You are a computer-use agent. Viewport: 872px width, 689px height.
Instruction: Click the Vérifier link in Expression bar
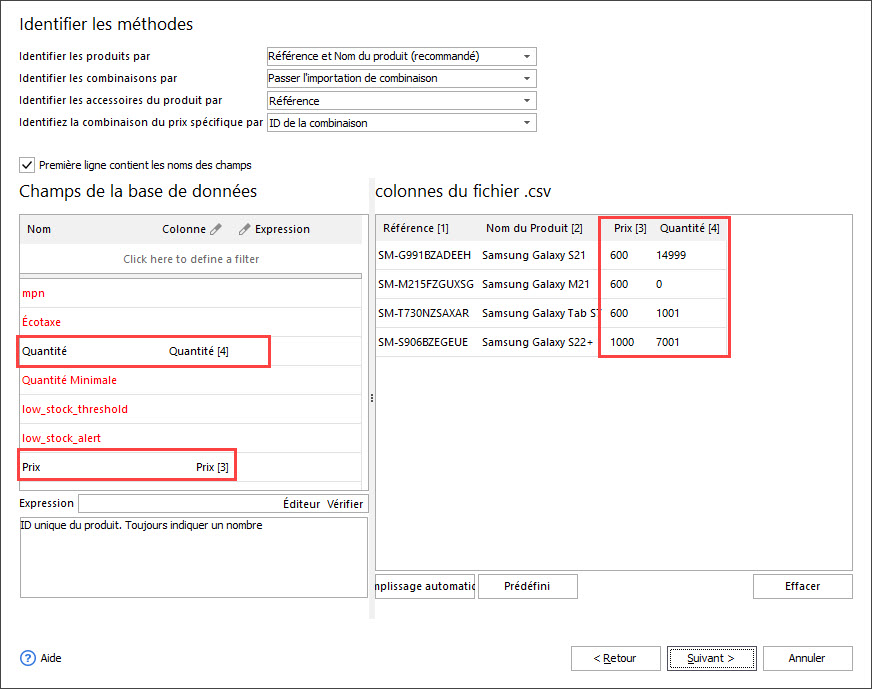point(345,504)
